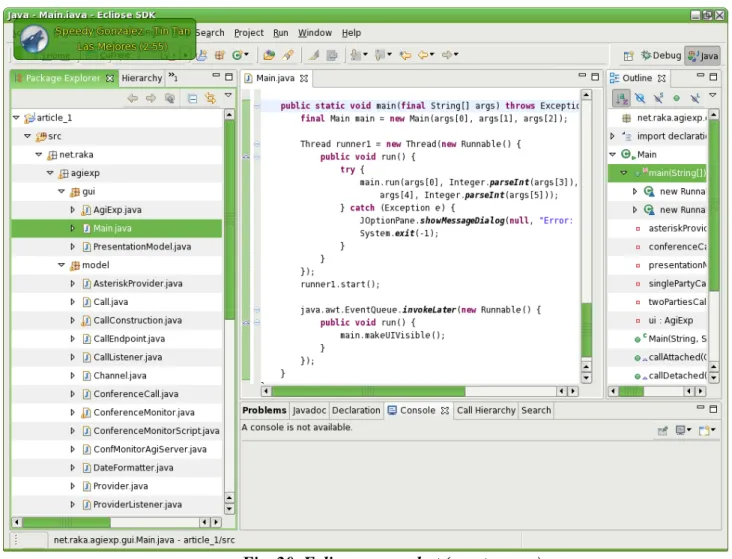
Task: Close the Package Explorer view tab
Action: tap(110, 78)
